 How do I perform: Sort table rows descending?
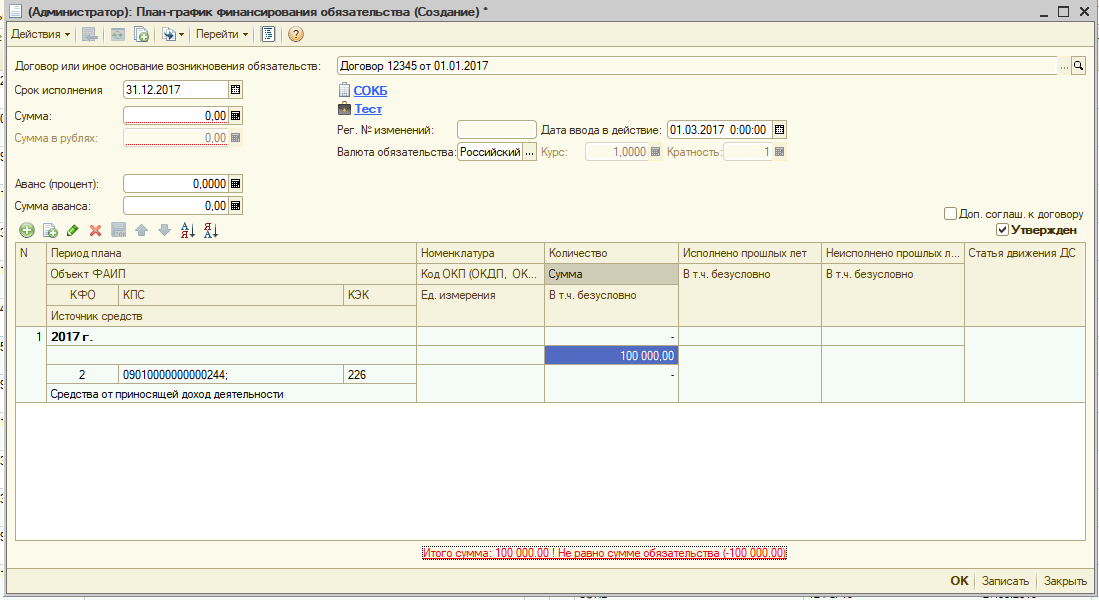(210, 230)
